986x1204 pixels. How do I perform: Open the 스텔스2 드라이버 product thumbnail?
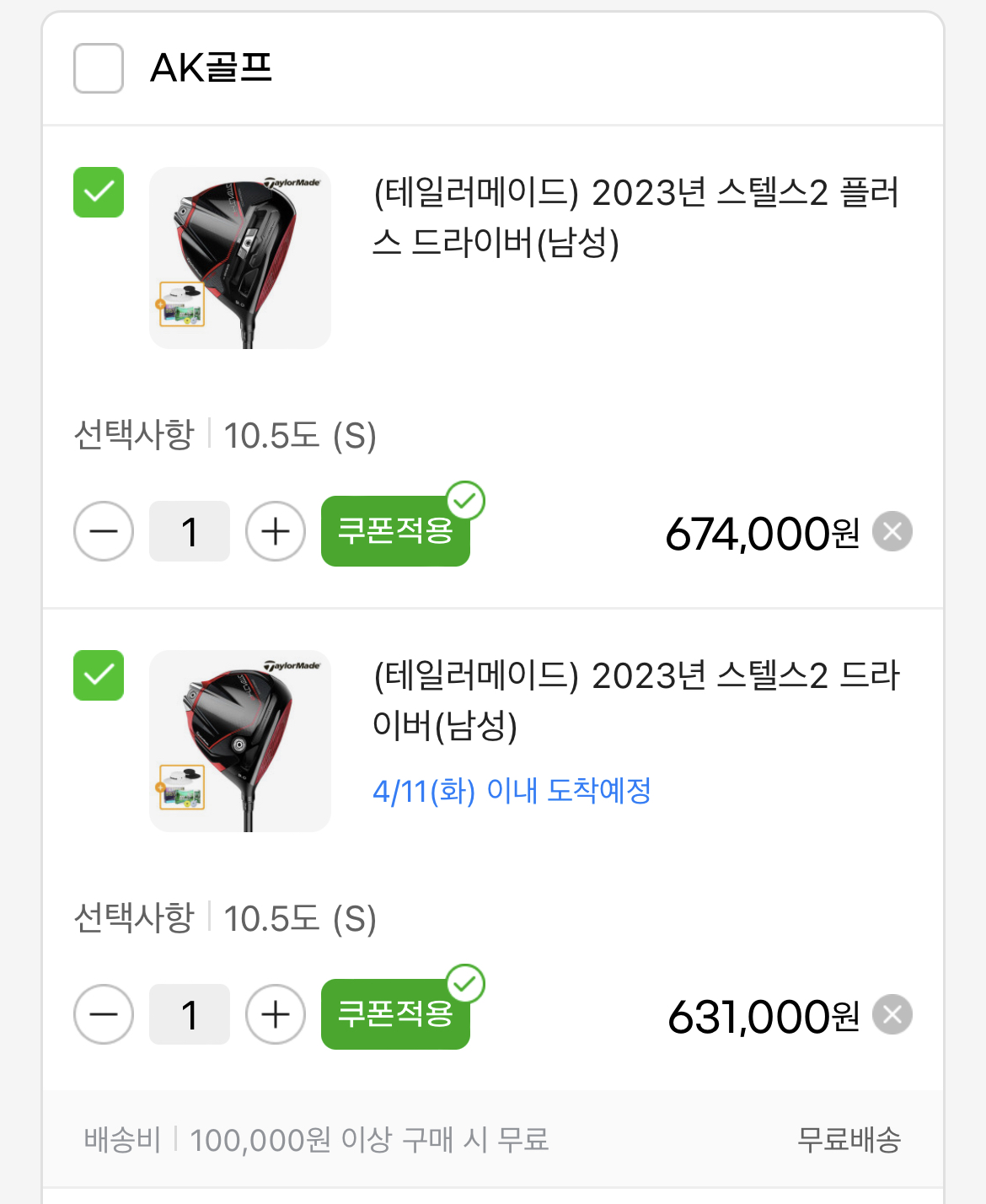[x=240, y=741]
